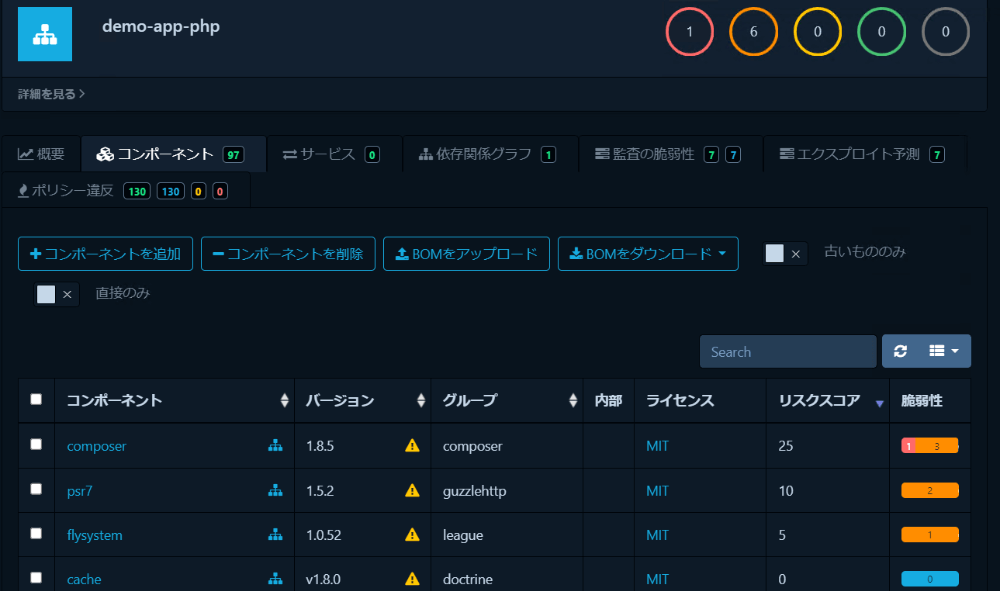Click the orange high severity circle showing 6
This screenshot has width=1000, height=591.
pyautogui.click(x=754, y=32)
